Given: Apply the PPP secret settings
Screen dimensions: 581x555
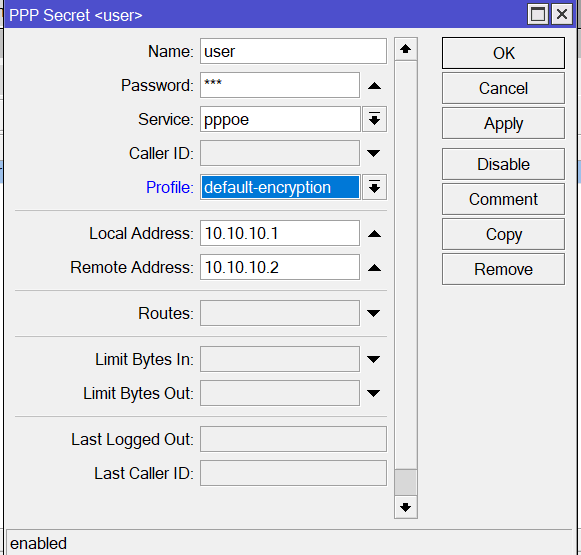Looking at the screenshot, I should pyautogui.click(x=503, y=123).
